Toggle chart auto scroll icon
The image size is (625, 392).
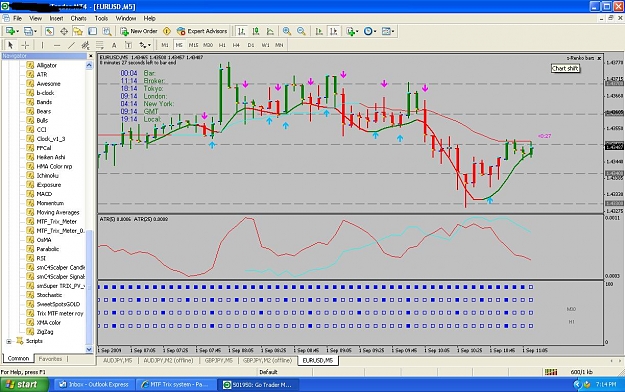point(319,31)
